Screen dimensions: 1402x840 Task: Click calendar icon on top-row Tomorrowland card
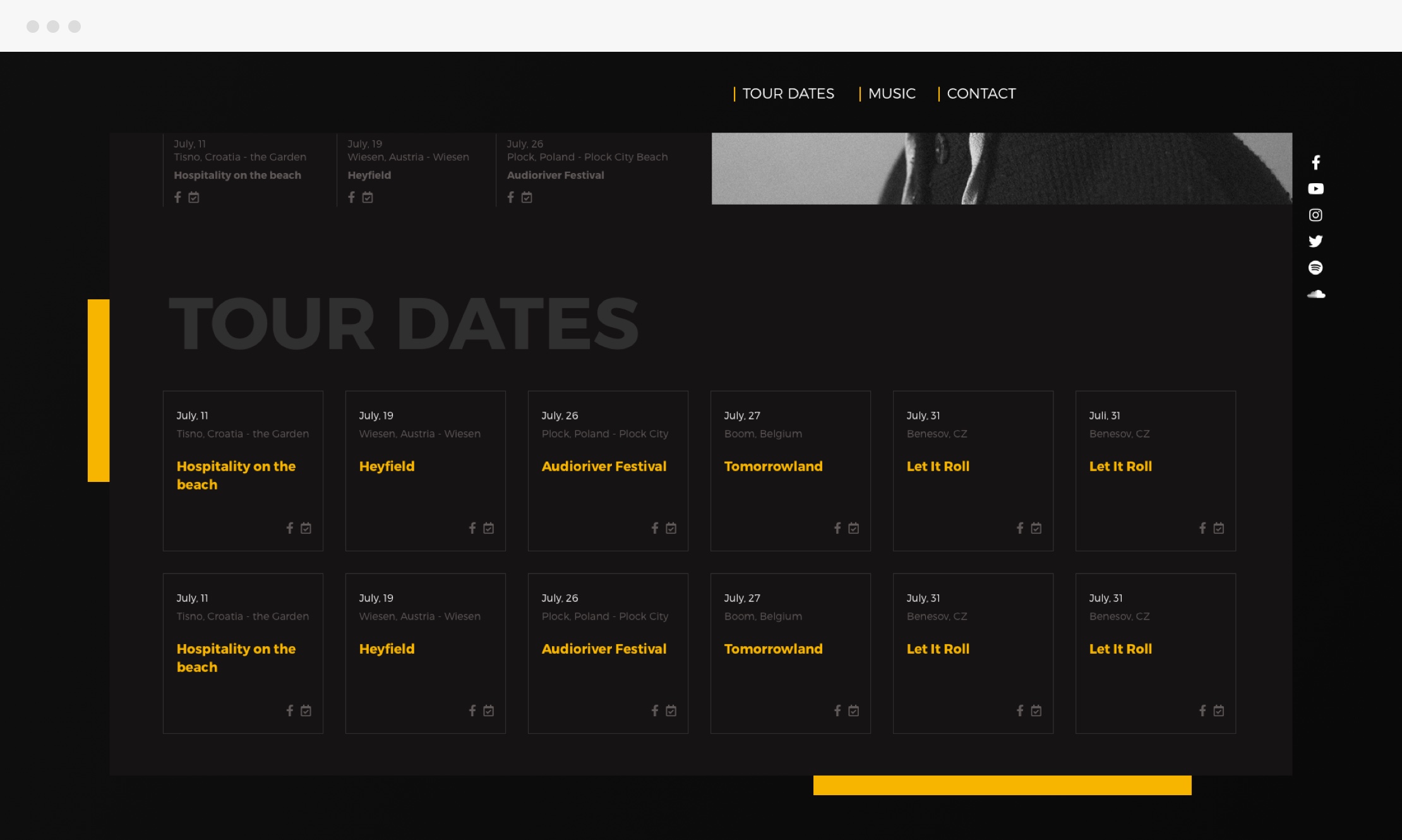point(853,528)
